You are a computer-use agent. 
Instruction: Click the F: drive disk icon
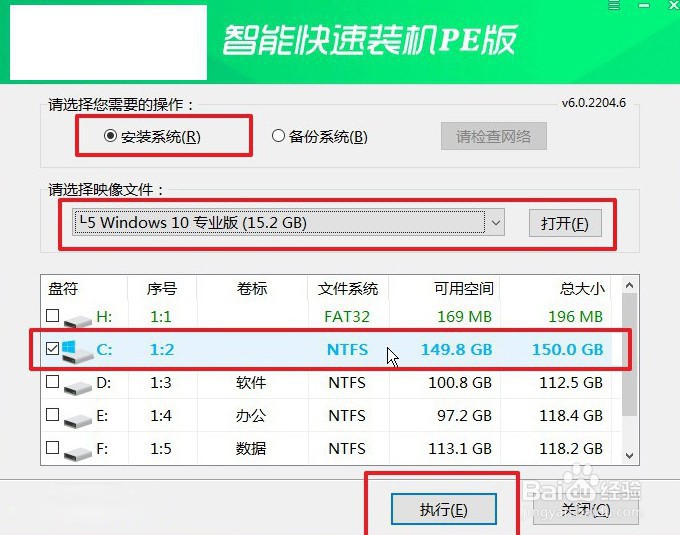pyautogui.click(x=78, y=453)
